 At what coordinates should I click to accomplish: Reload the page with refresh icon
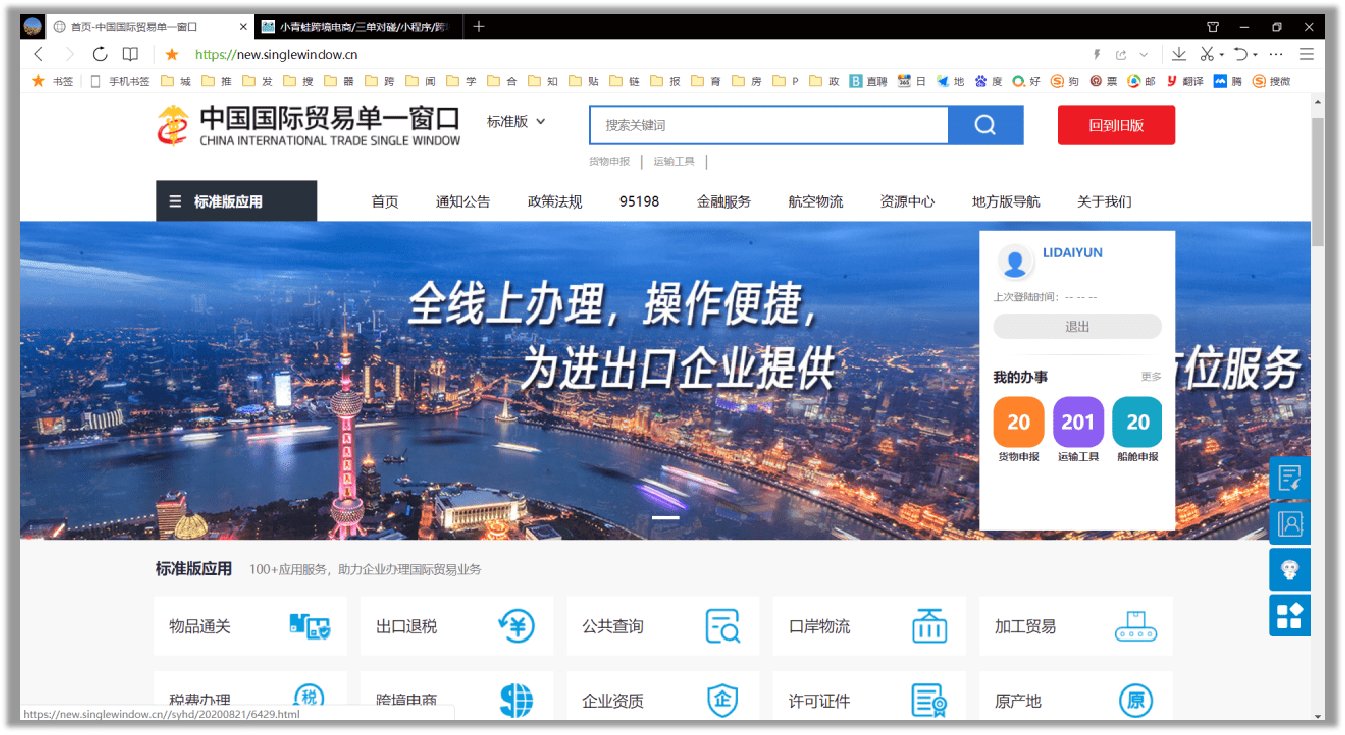pos(100,54)
